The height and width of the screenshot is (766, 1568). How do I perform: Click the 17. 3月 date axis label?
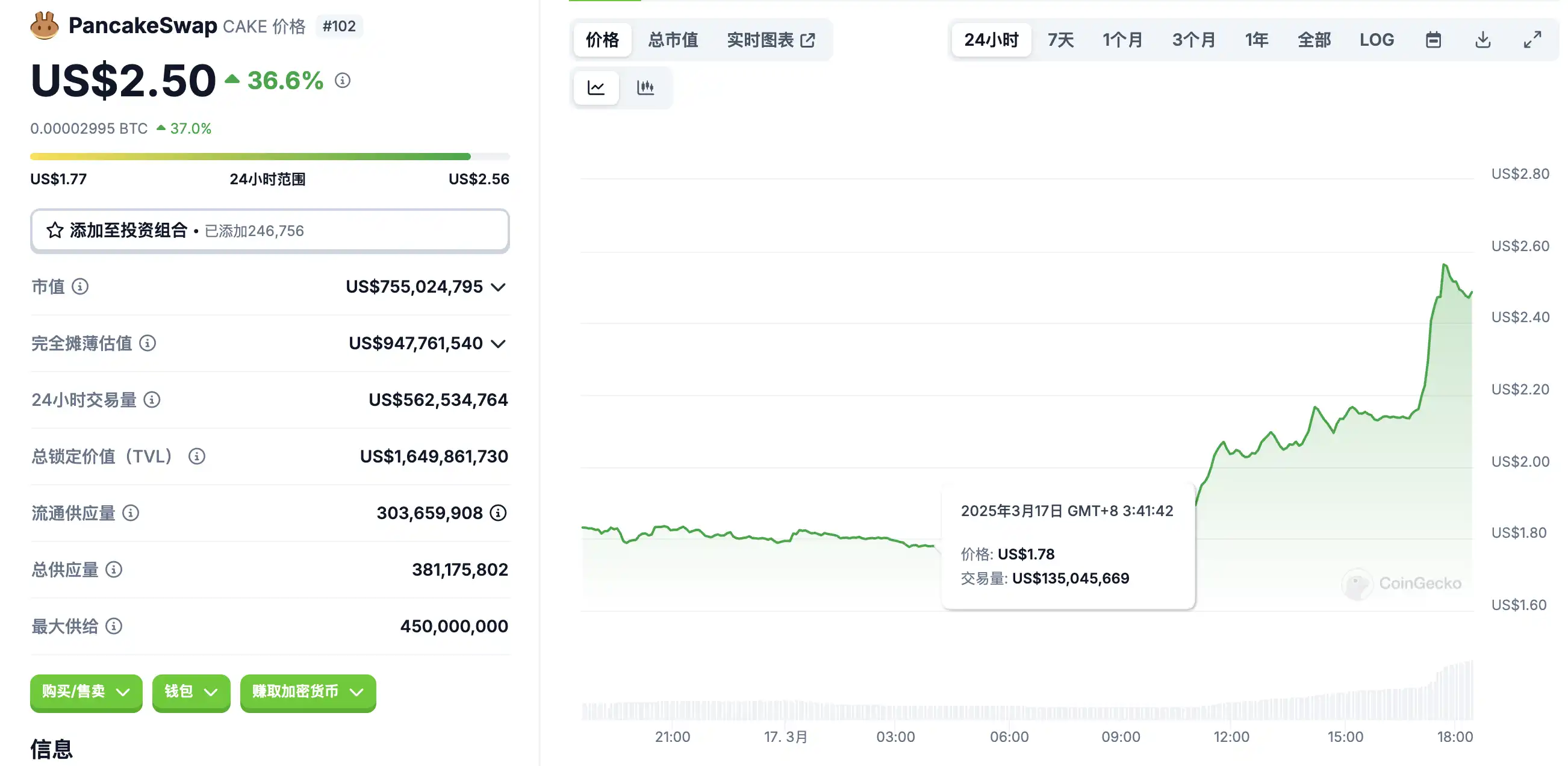pos(785,736)
